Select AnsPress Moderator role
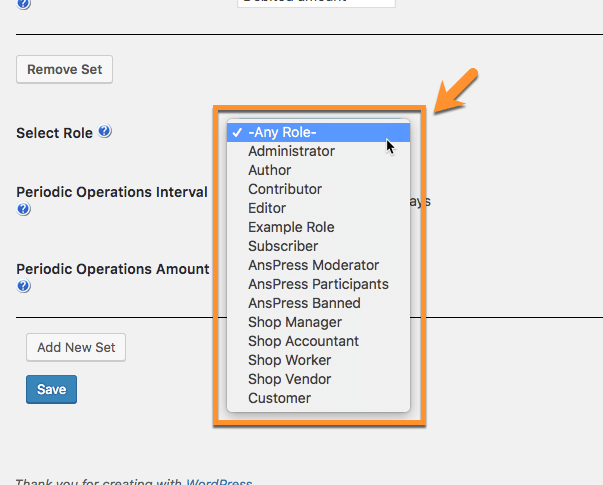Screen dimensions: 603x485 [313, 265]
